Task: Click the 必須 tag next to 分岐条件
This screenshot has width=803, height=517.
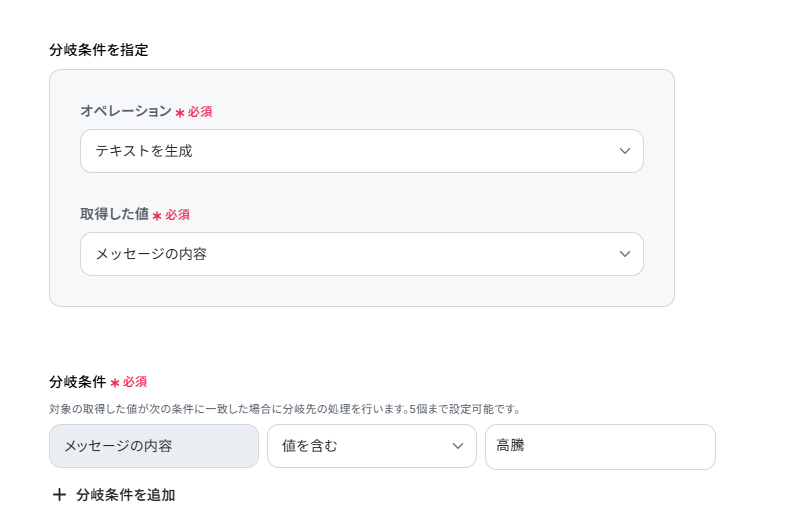Action: 135,382
